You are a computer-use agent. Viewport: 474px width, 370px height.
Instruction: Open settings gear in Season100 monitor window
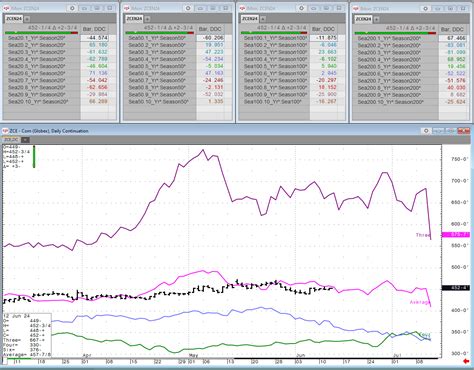(301, 8)
